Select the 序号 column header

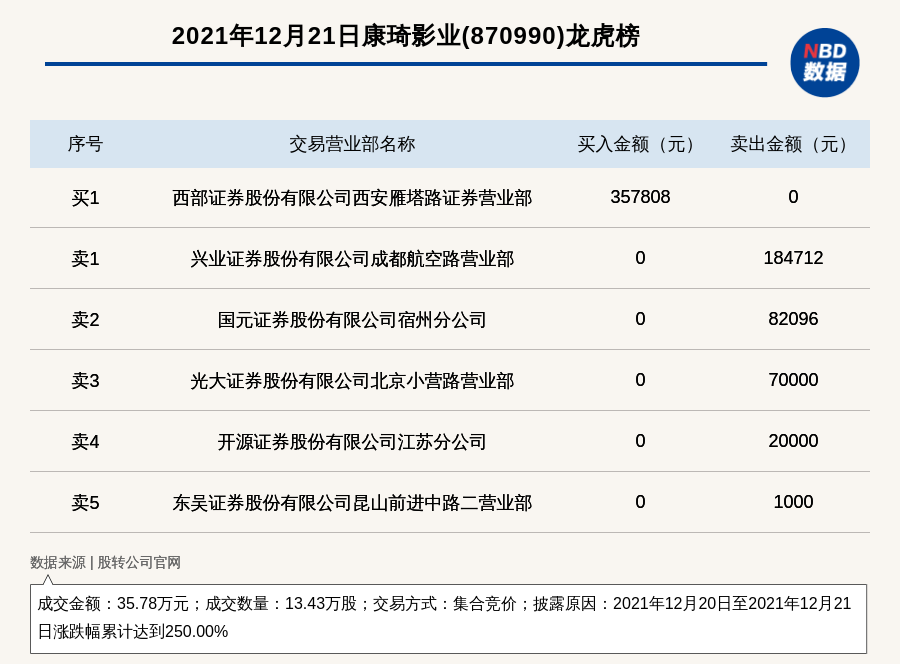point(85,144)
